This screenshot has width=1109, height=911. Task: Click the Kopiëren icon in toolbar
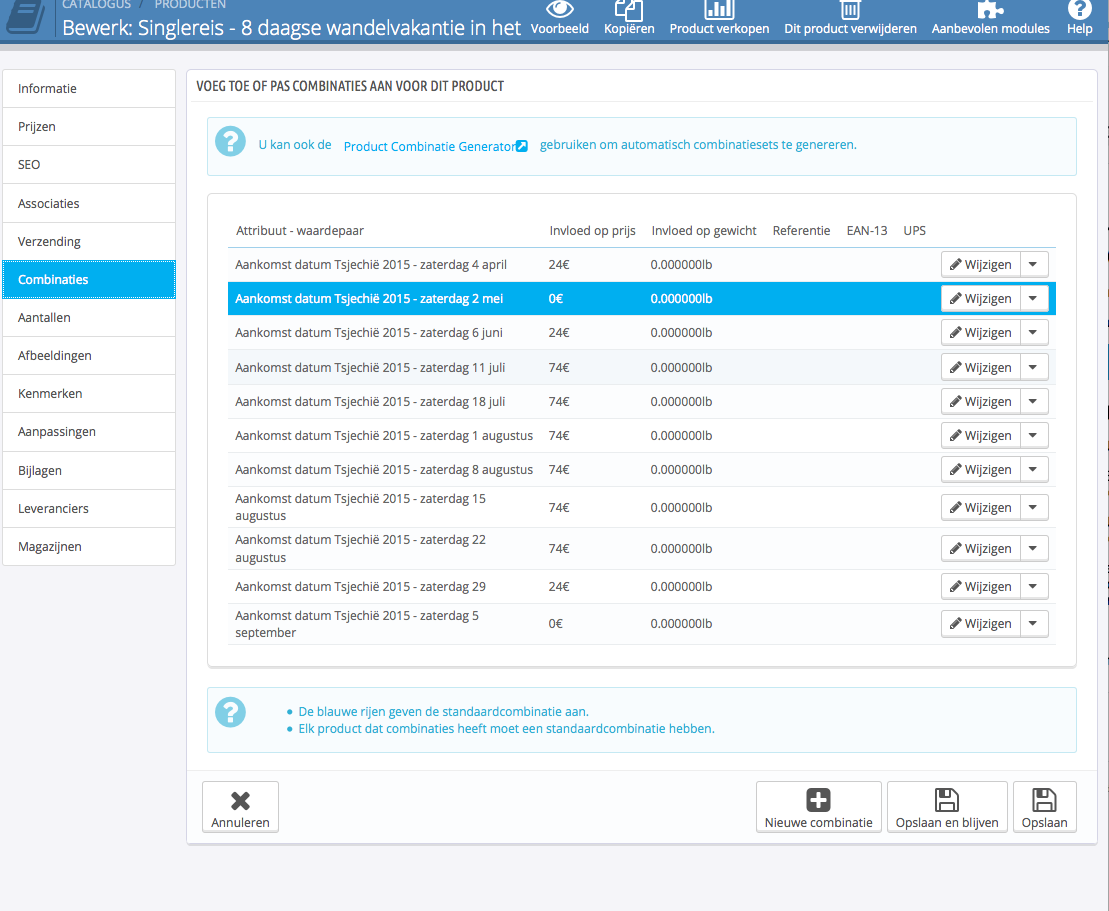[629, 11]
